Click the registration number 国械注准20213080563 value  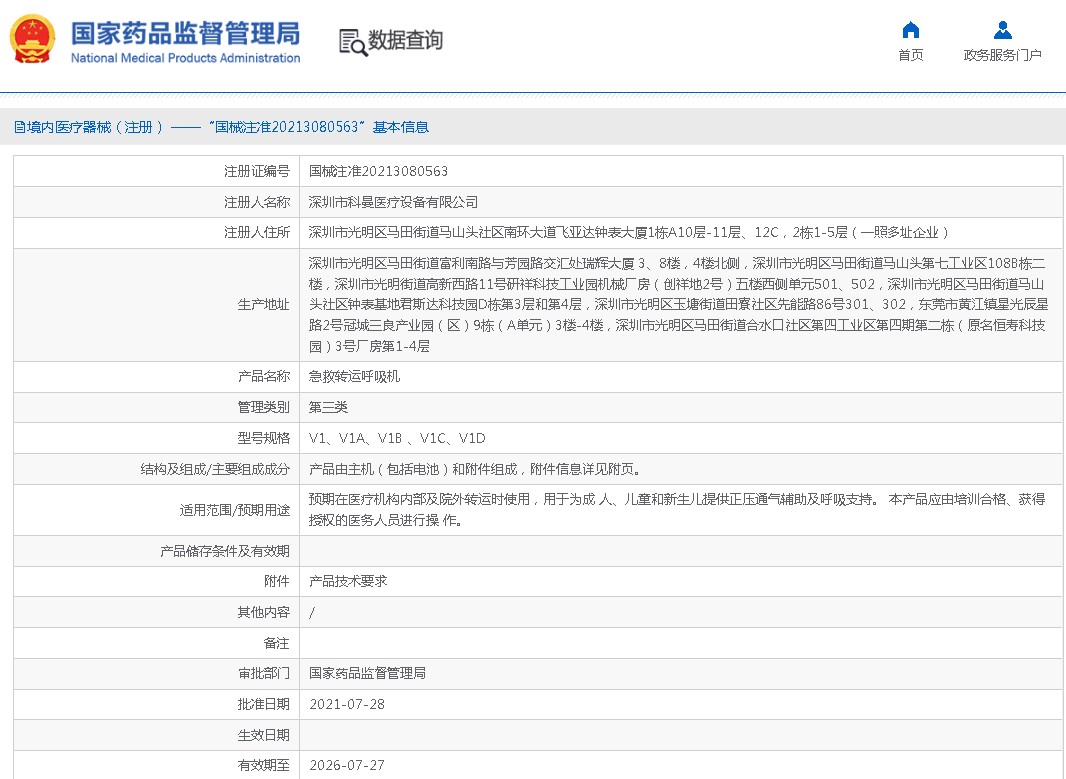[x=378, y=172]
